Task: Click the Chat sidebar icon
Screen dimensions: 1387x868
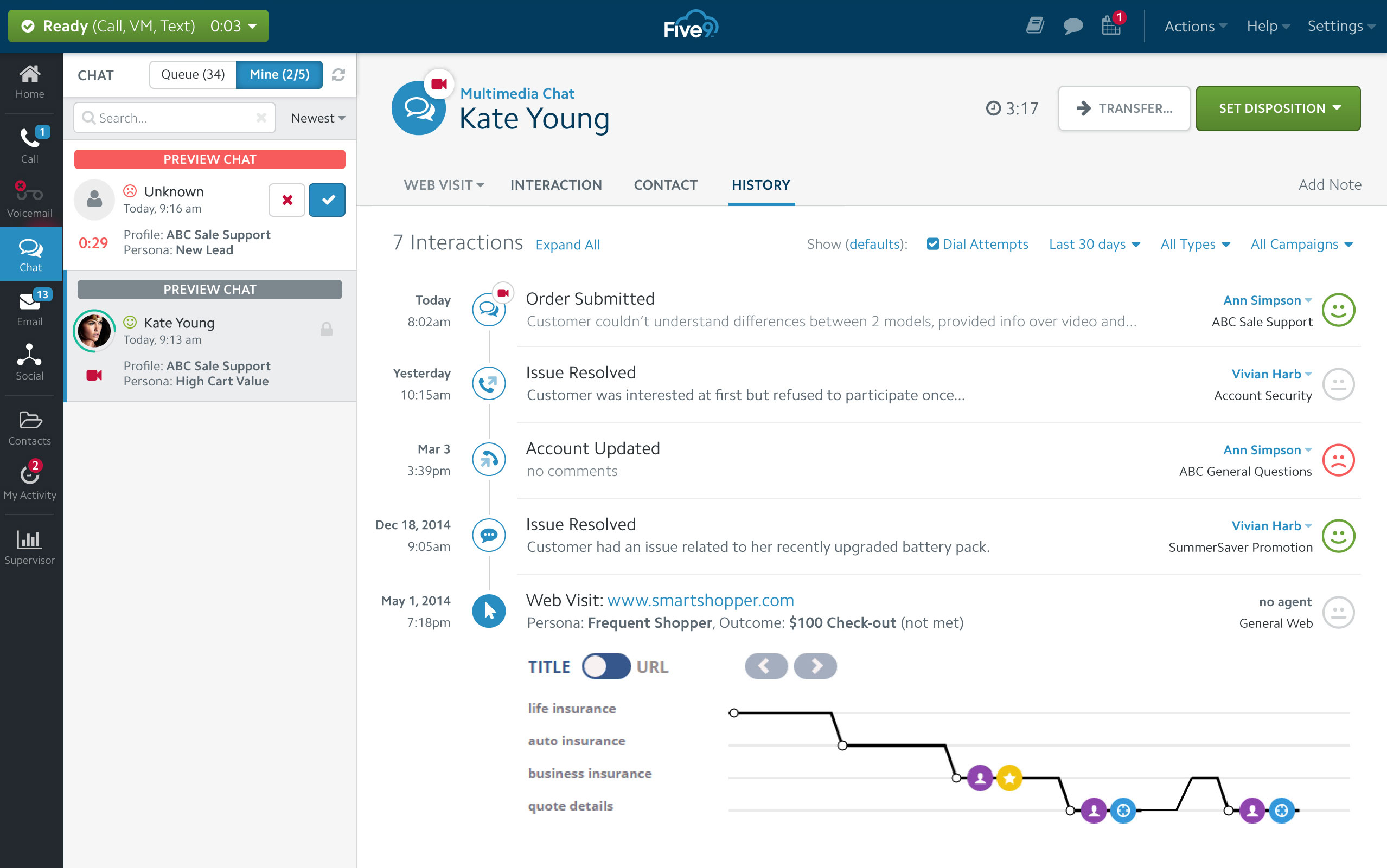Action: (29, 250)
